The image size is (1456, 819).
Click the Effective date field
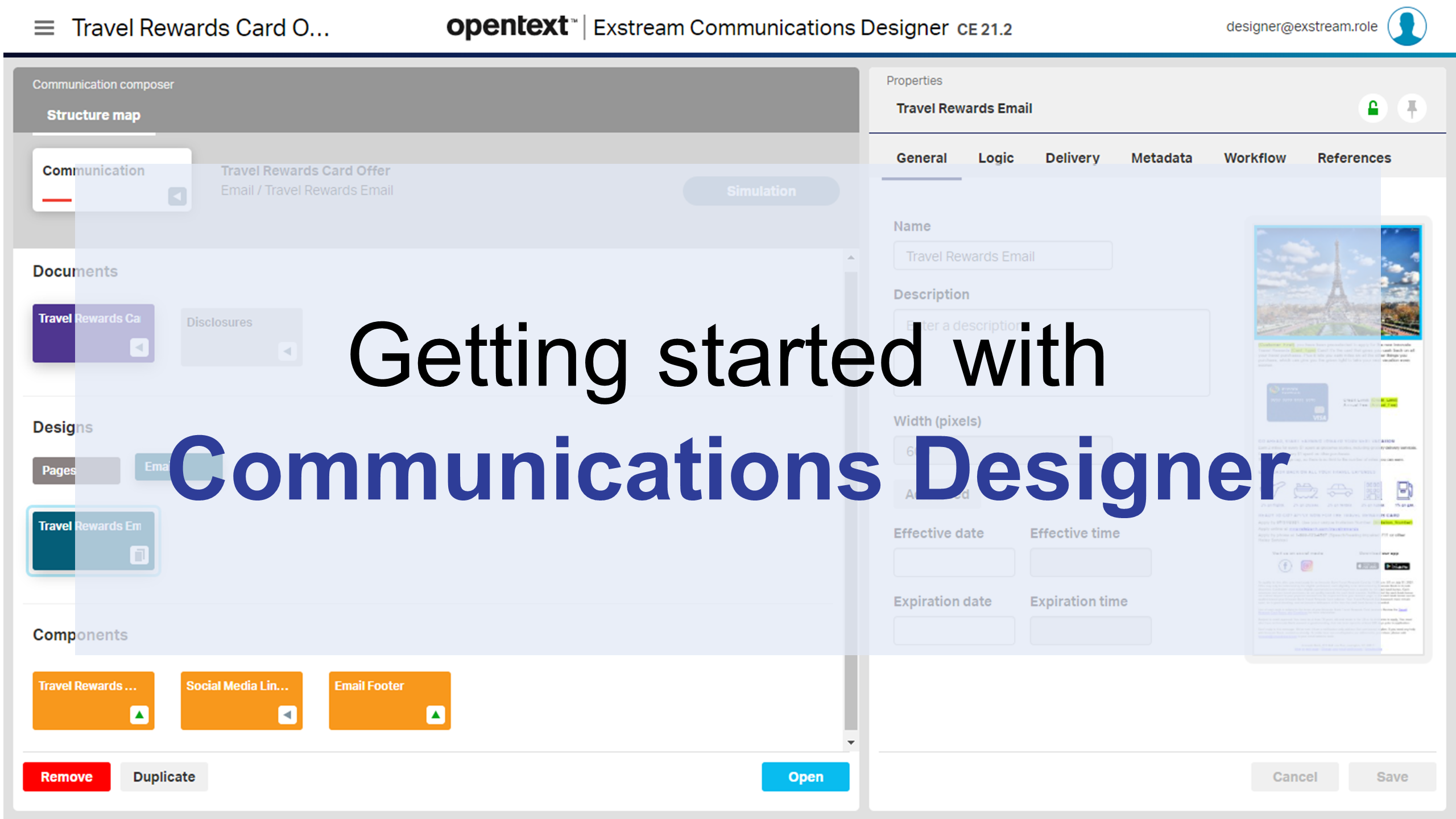coord(954,562)
